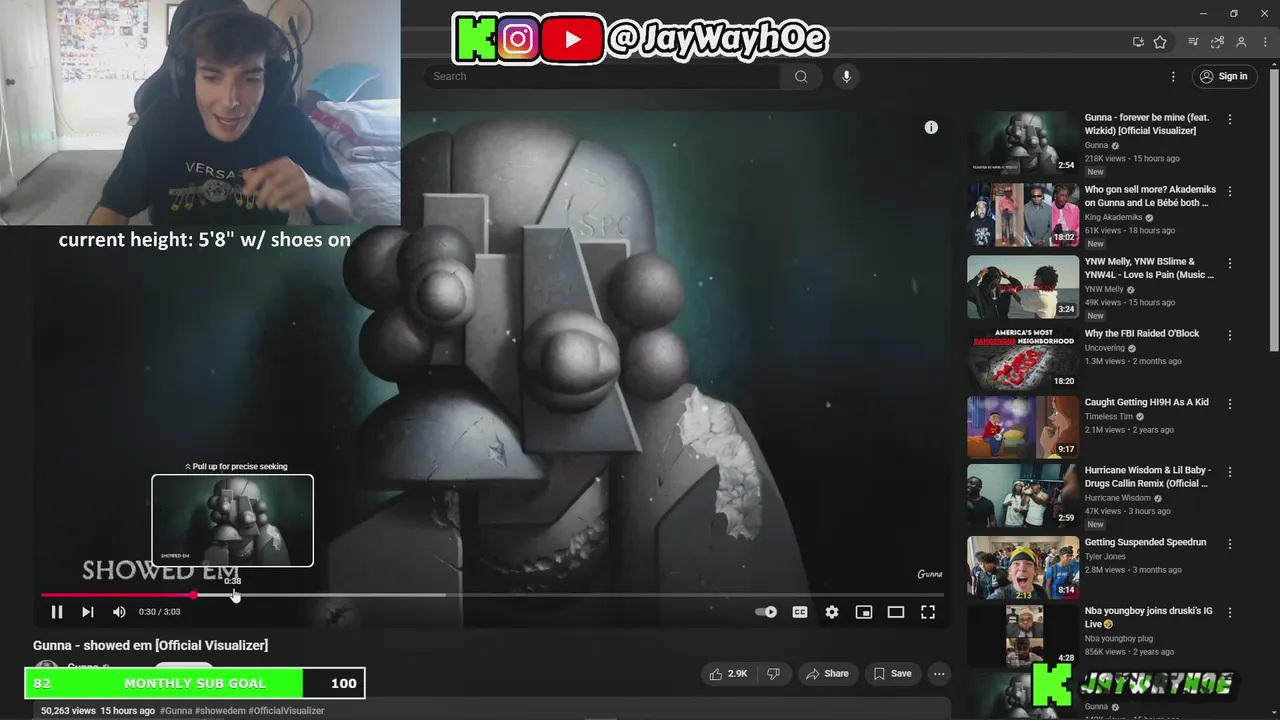
Task: Open the Uncovering channel name
Action: tap(1105, 348)
